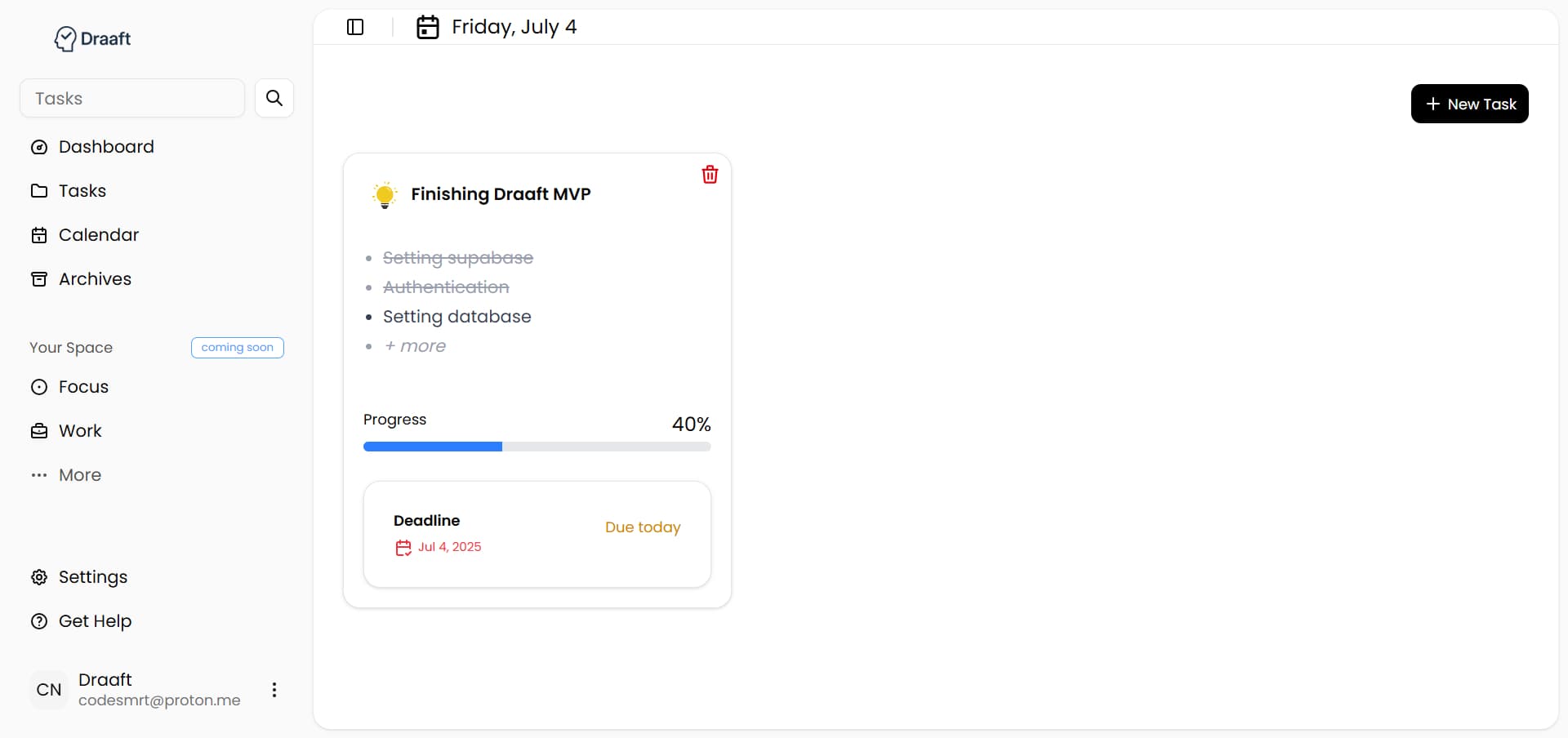Viewport: 1568px width, 738px height.
Task: Delete the task using the trash icon
Action: coord(709,173)
